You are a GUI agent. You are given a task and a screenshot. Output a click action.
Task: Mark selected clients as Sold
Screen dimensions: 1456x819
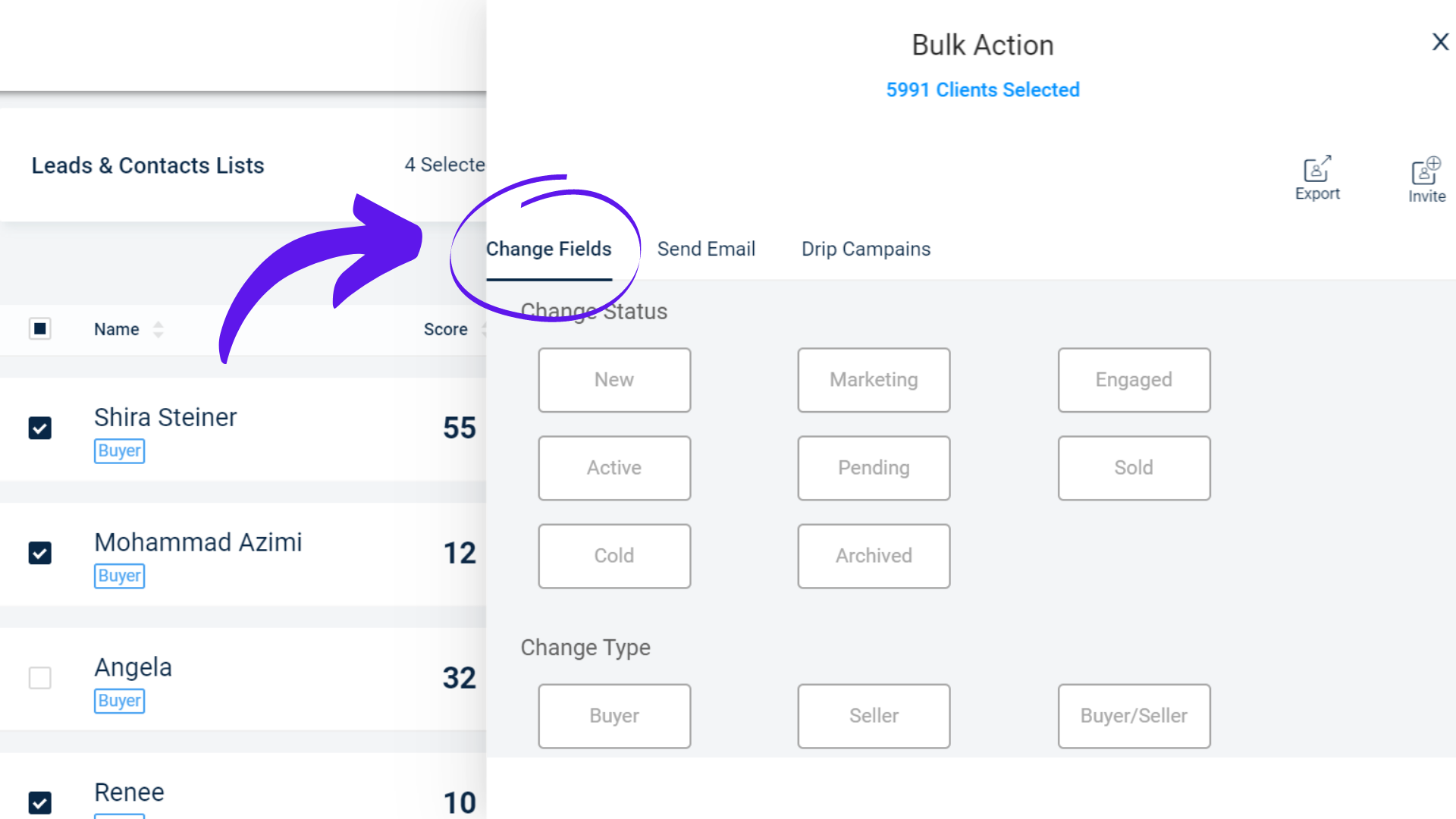click(1134, 468)
